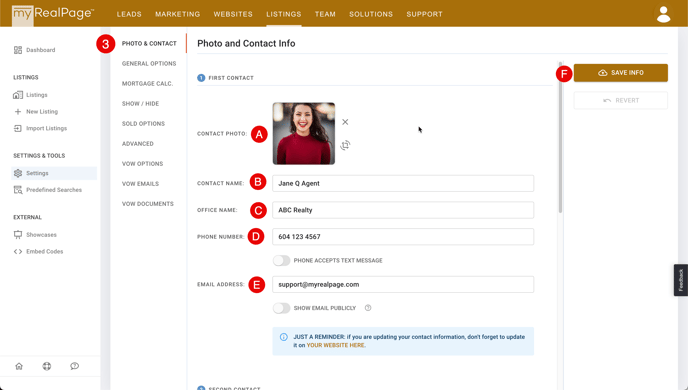The height and width of the screenshot is (390, 688).
Task: Open the Feedback side tab
Action: 681,280
